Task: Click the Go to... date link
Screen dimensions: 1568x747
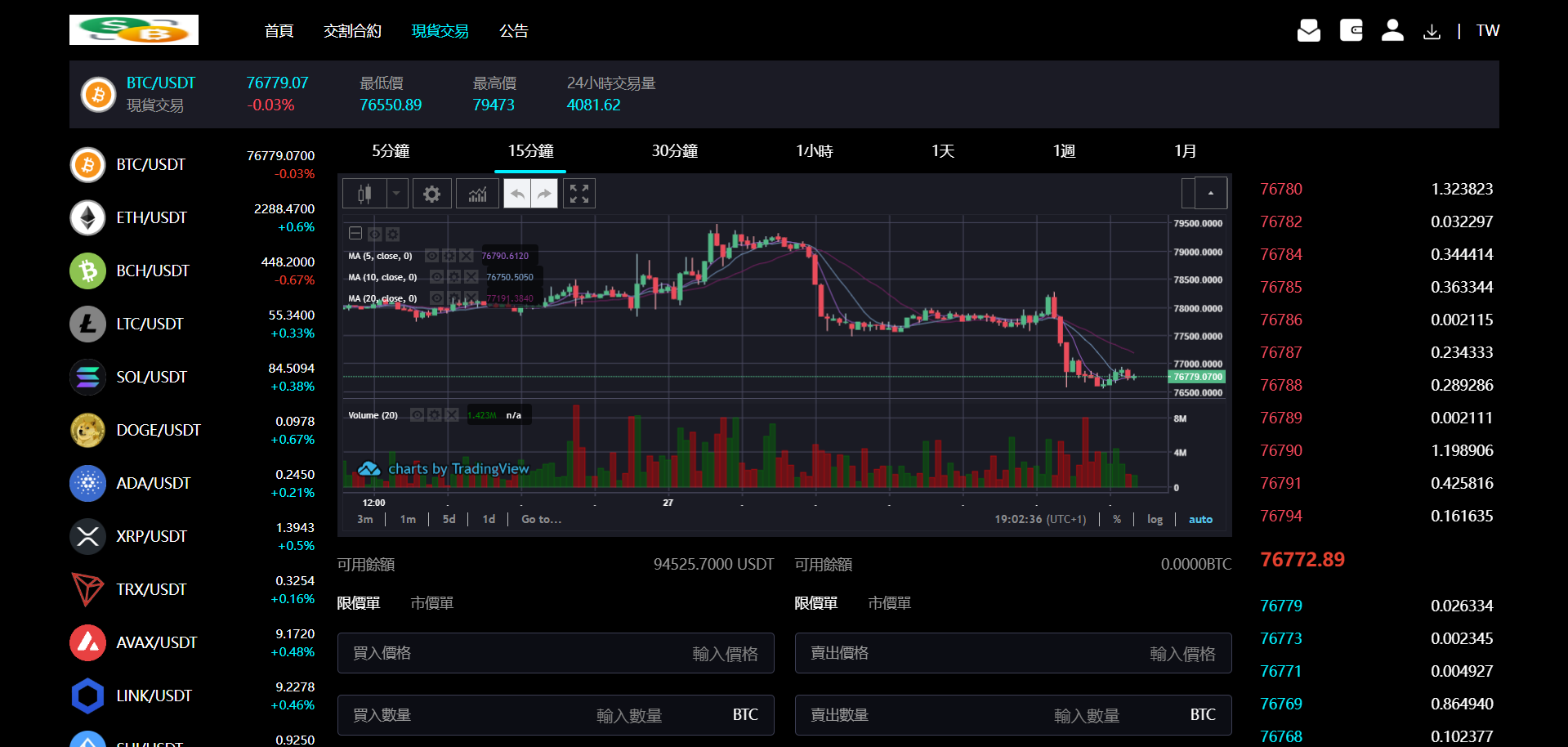Action: [541, 520]
